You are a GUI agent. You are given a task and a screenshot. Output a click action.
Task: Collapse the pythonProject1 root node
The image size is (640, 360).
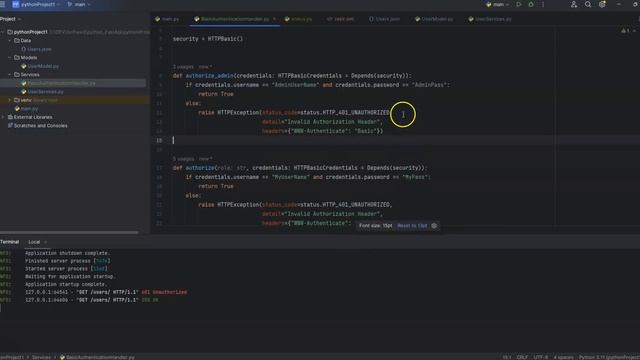click(x=3, y=32)
